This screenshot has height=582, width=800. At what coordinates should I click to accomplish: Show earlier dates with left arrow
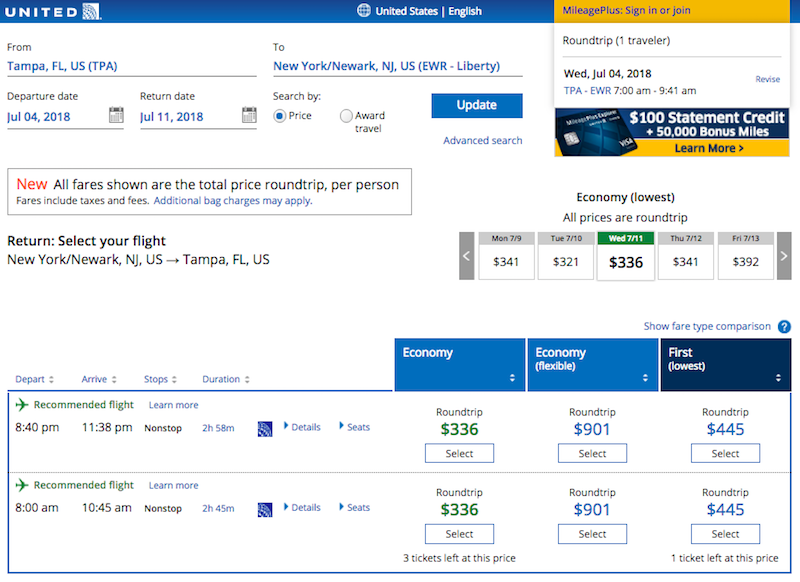click(x=467, y=256)
